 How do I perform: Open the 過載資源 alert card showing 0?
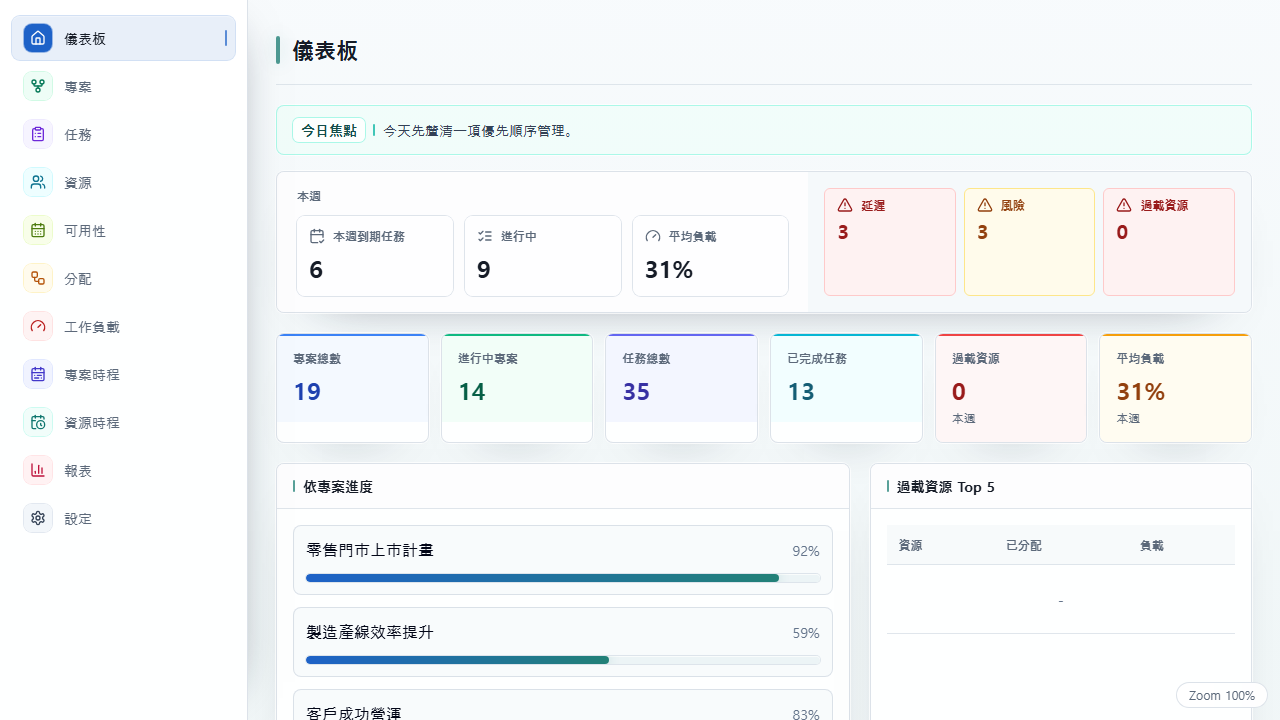[1169, 242]
